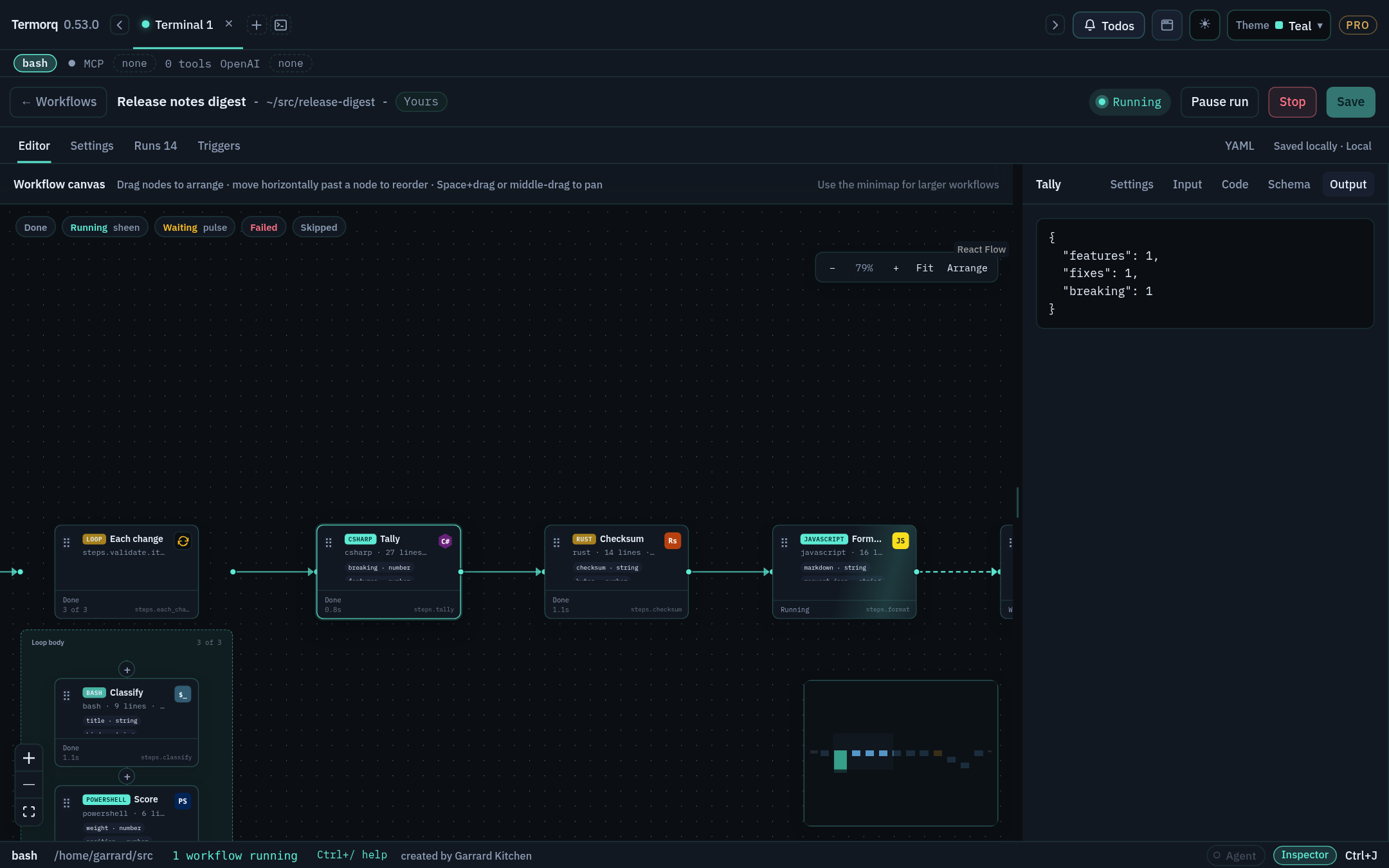This screenshot has height=868, width=1389.
Task: Click fullscreen fit-view canvas control icon
Action: tap(29, 811)
